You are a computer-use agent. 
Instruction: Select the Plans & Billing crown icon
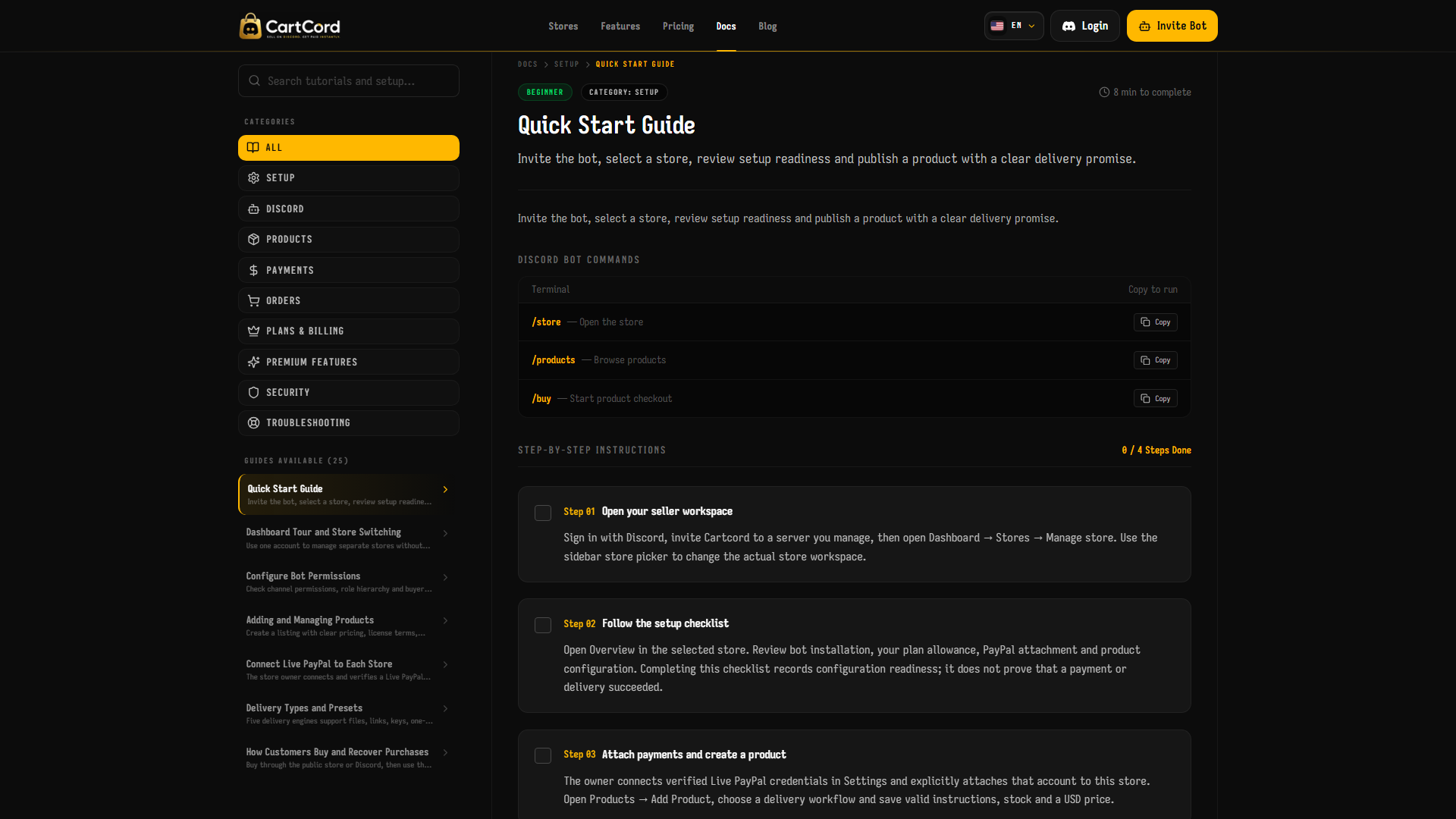point(254,331)
